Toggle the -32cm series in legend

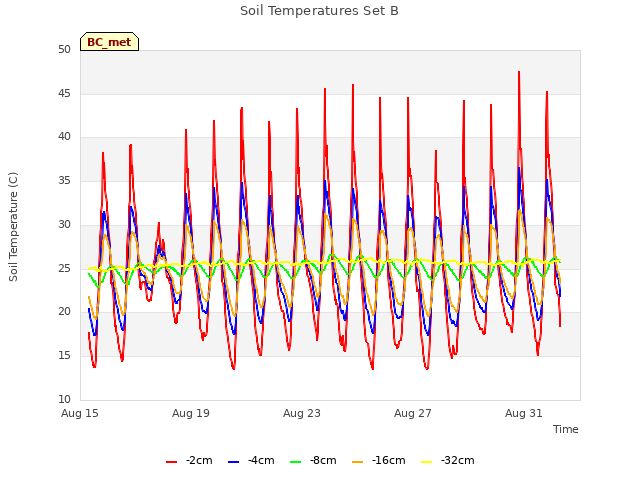click(x=448, y=461)
